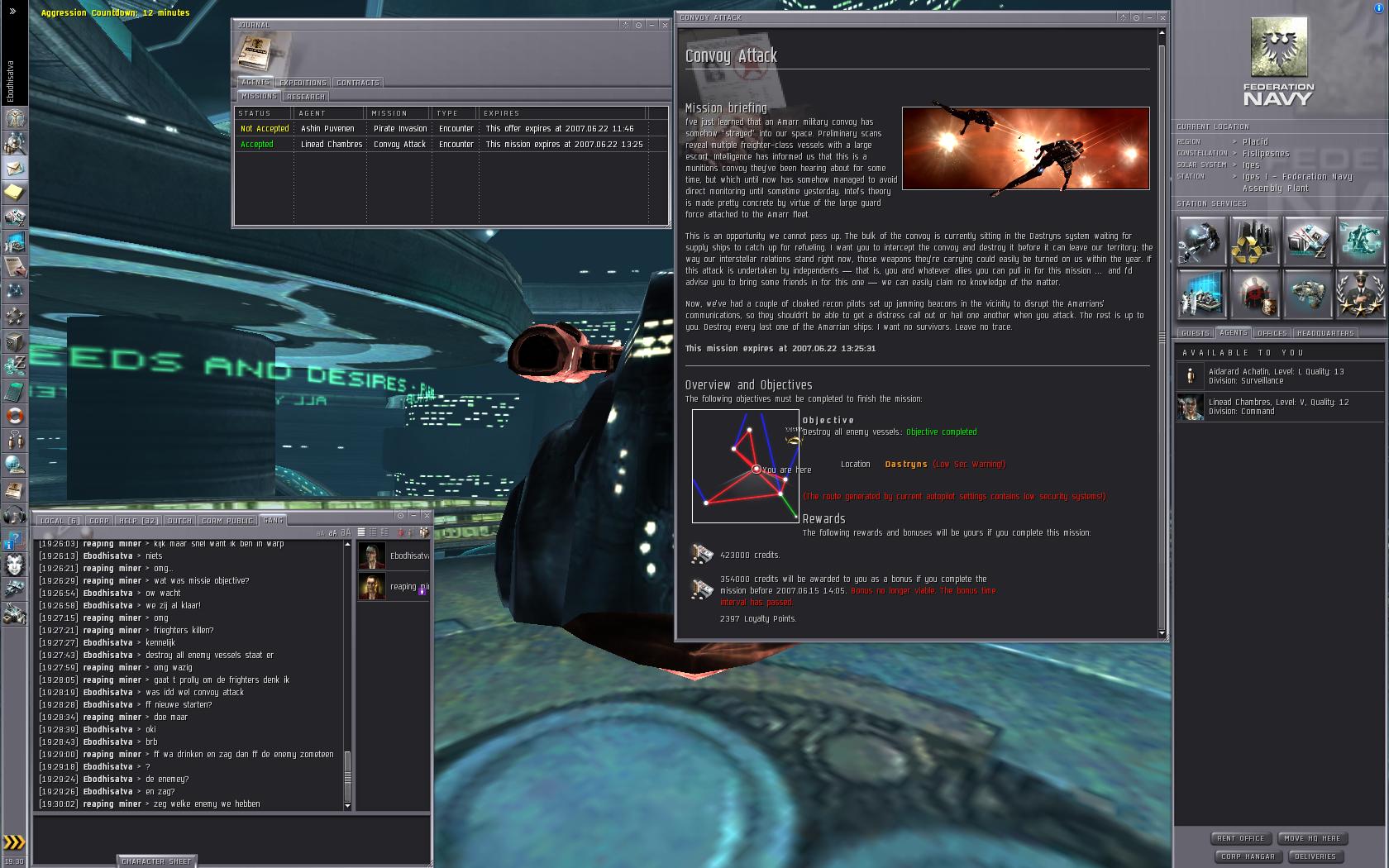Screen dimensions: 1389x868
Task: Open the globe map icon in sidebar
Action: tap(15, 465)
